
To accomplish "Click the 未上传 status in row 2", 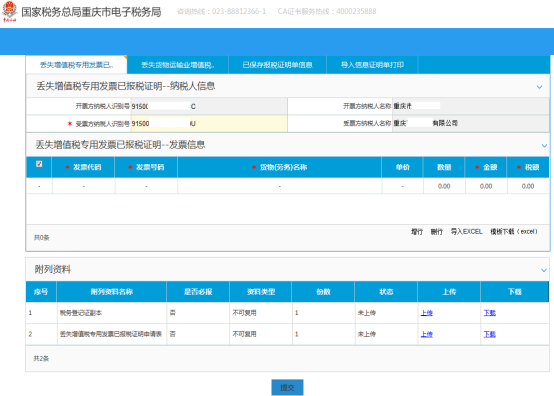I will (367, 334).
